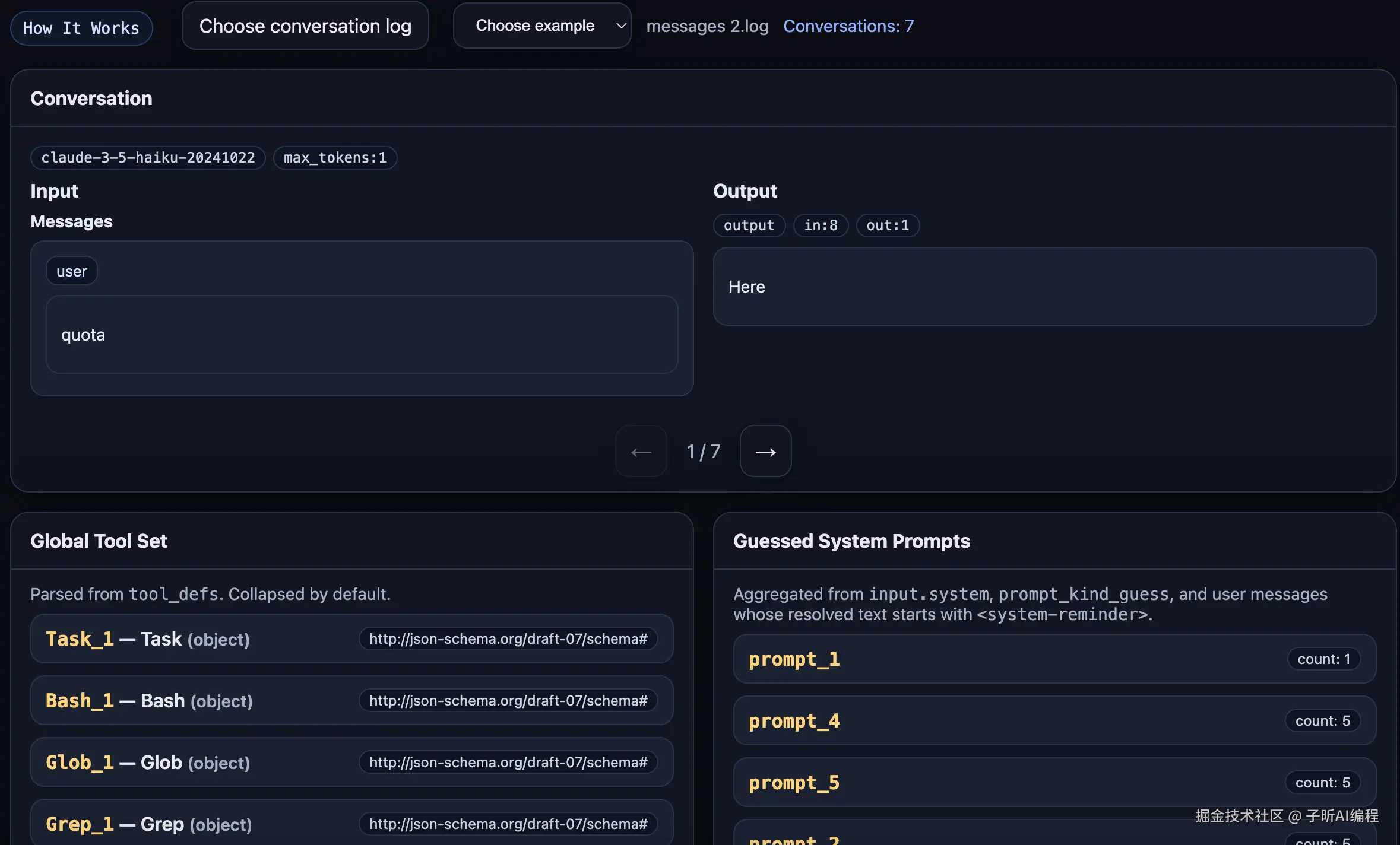Open the How It Works page

tap(81, 28)
